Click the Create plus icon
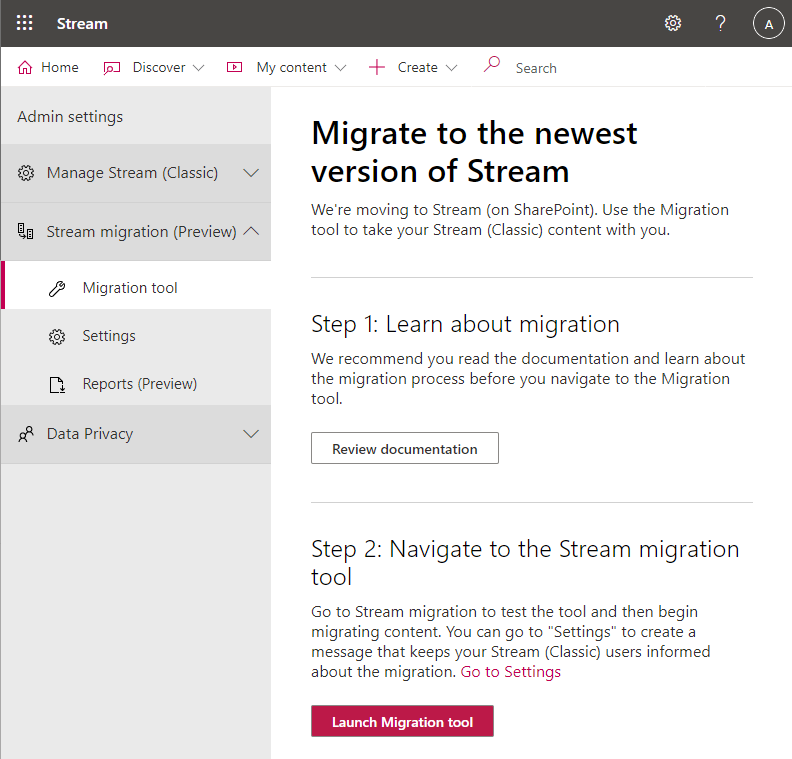 point(377,67)
